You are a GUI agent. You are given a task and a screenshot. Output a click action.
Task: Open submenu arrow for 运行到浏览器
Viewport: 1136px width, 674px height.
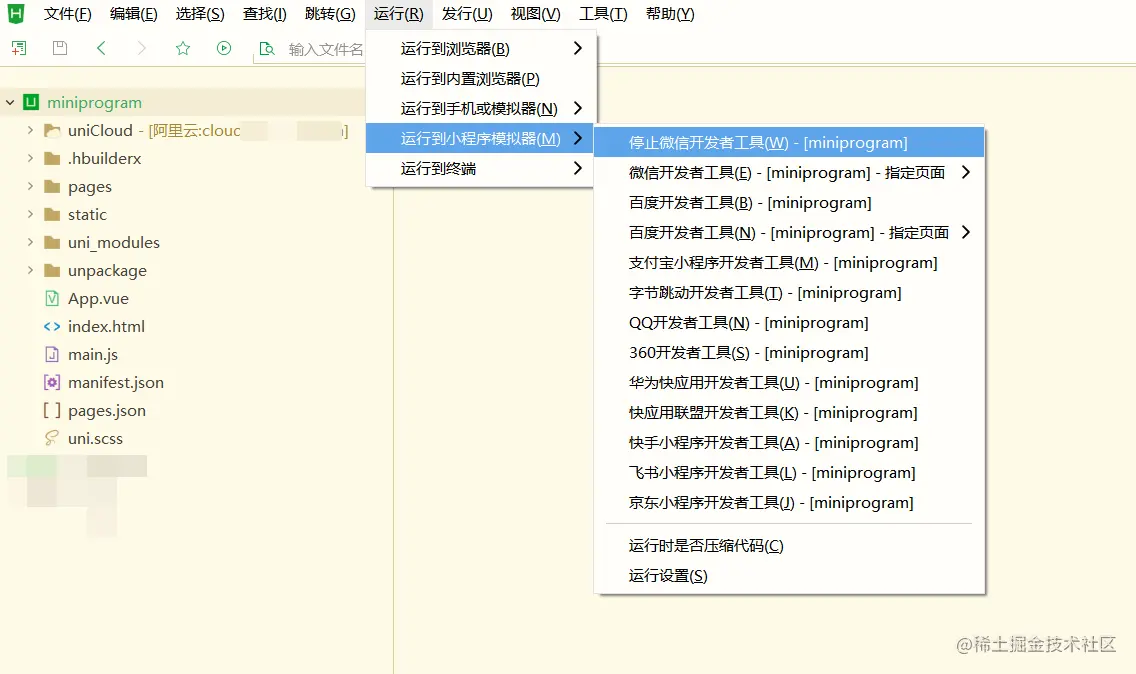(x=577, y=48)
